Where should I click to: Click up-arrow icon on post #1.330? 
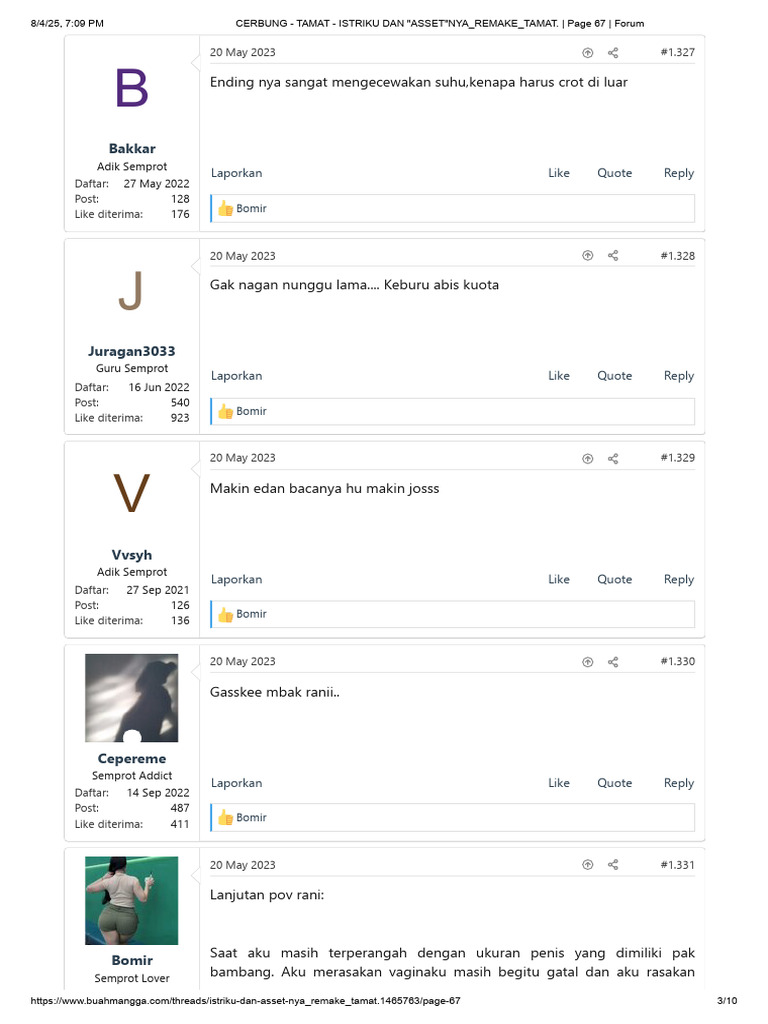point(588,662)
